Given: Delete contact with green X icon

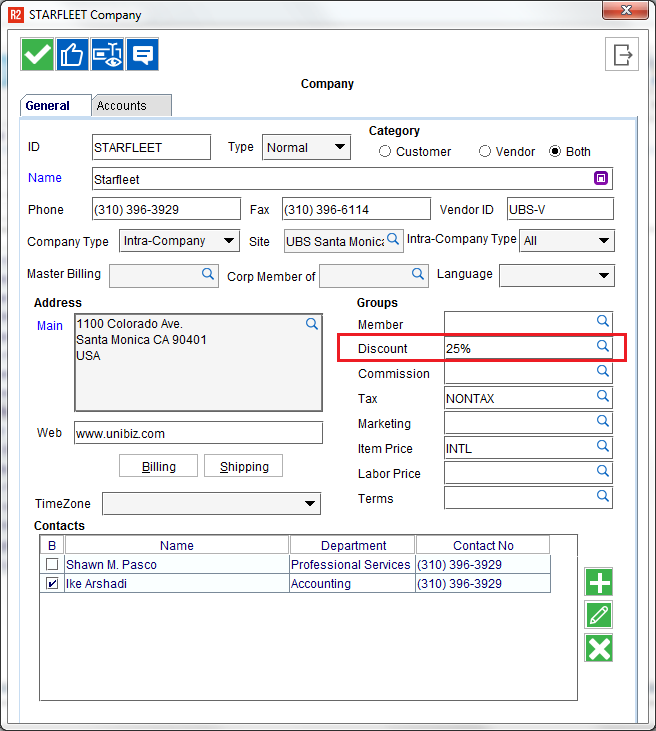Looking at the screenshot, I should (x=599, y=648).
